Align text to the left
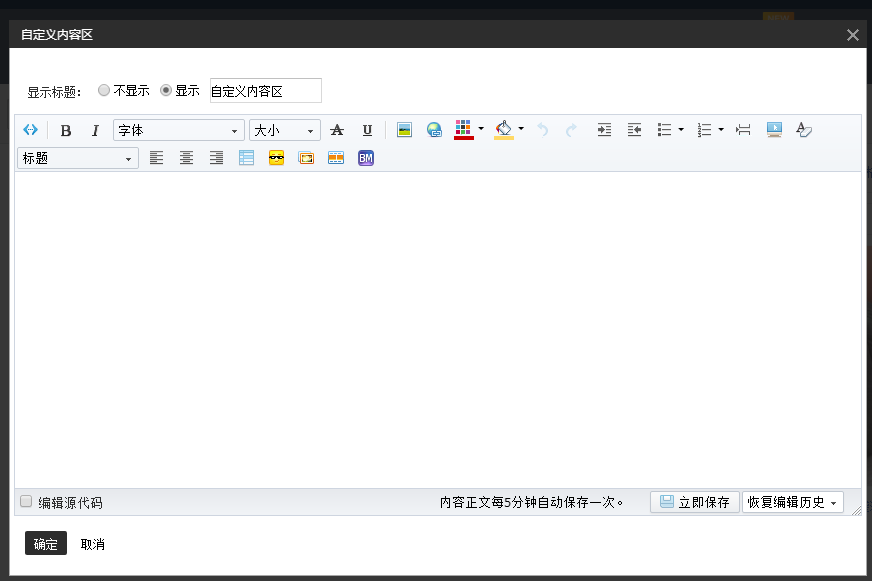Screen dimensions: 872x581 click(156, 158)
